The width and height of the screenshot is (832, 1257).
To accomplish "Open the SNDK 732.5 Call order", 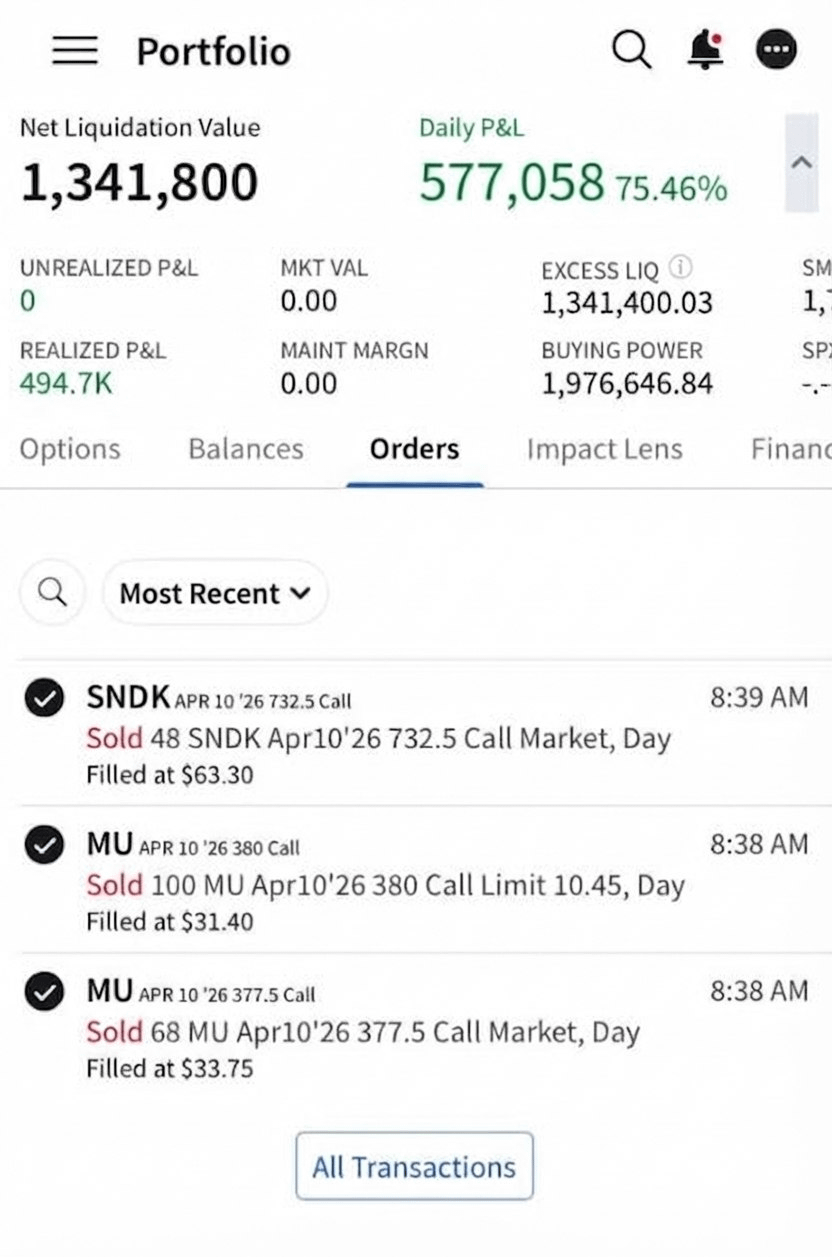I will [x=378, y=739].
